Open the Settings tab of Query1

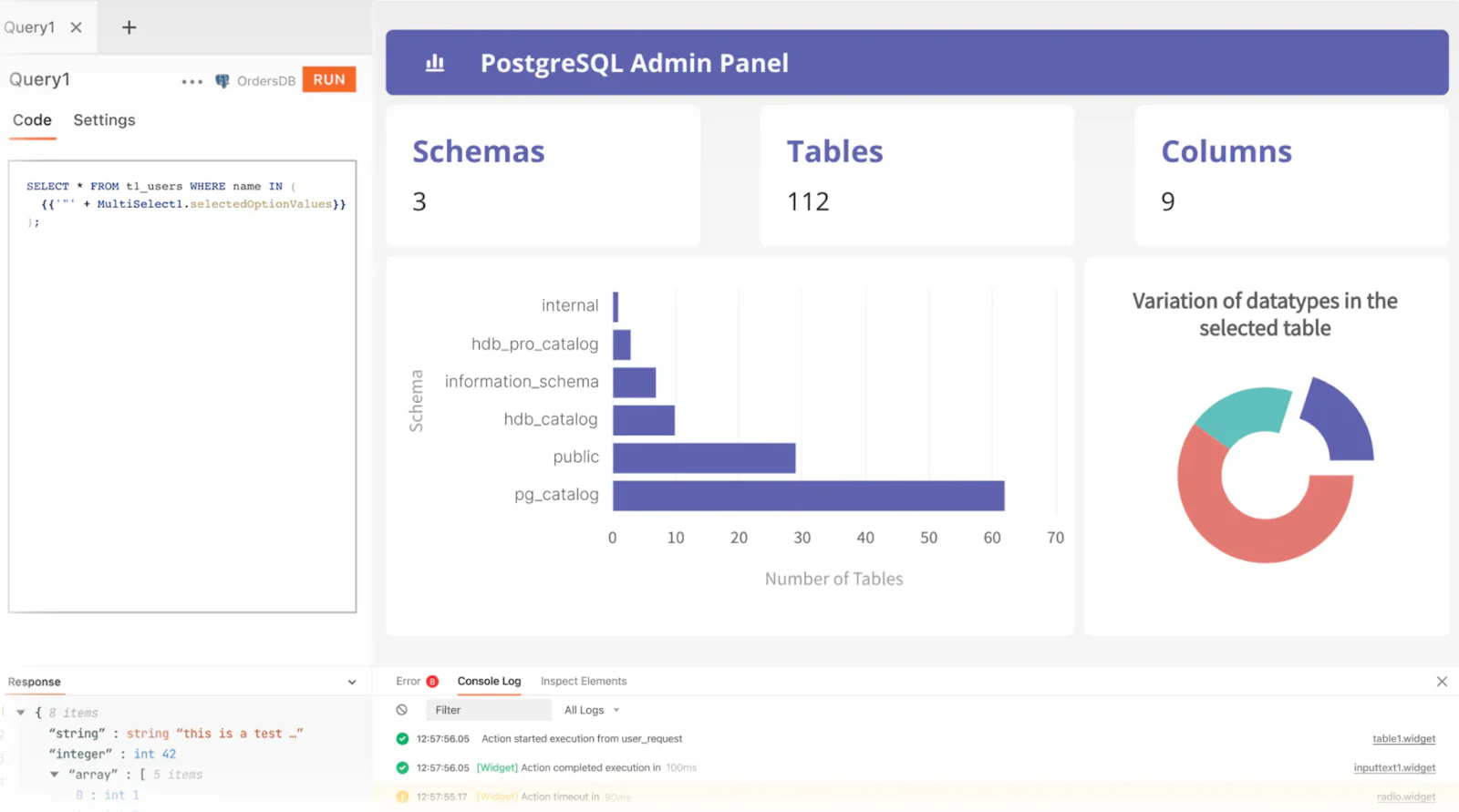point(104,120)
